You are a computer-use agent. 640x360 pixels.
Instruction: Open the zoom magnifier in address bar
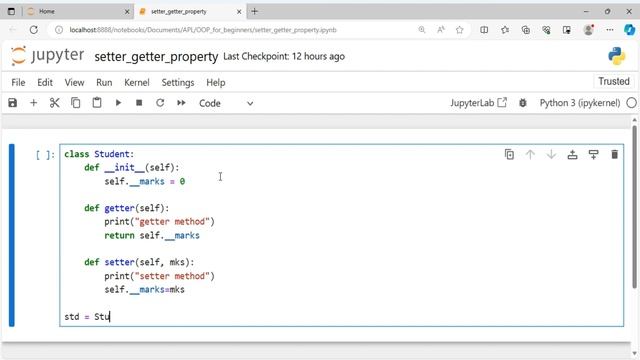[422, 30]
